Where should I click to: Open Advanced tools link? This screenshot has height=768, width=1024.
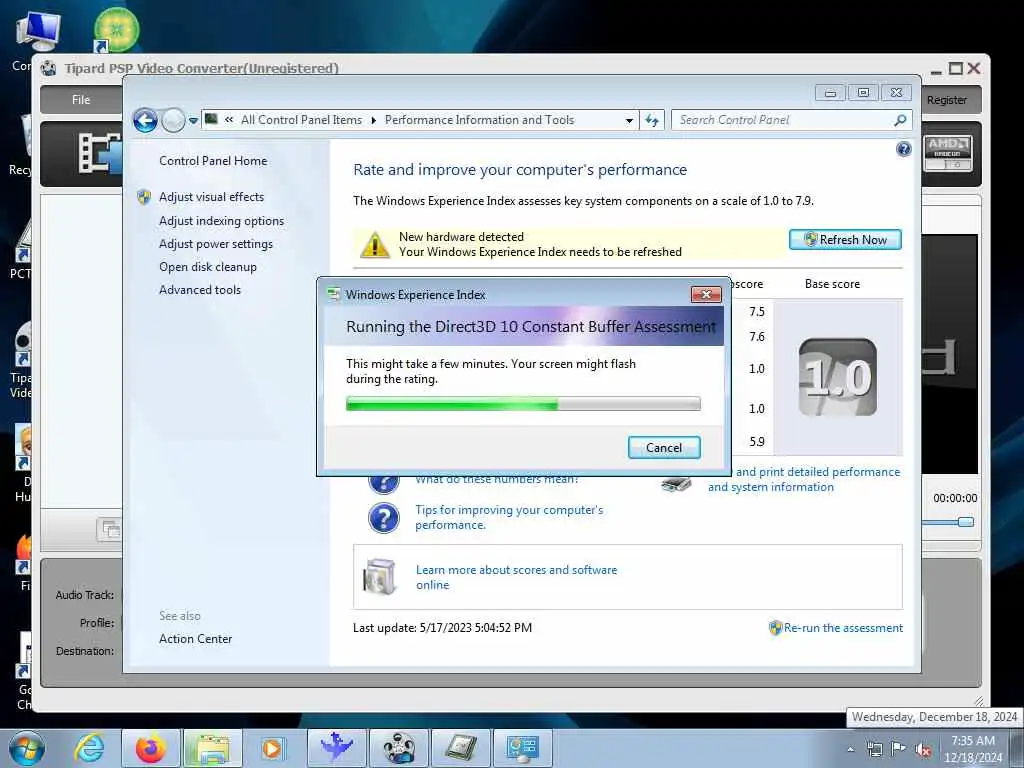click(x=200, y=289)
